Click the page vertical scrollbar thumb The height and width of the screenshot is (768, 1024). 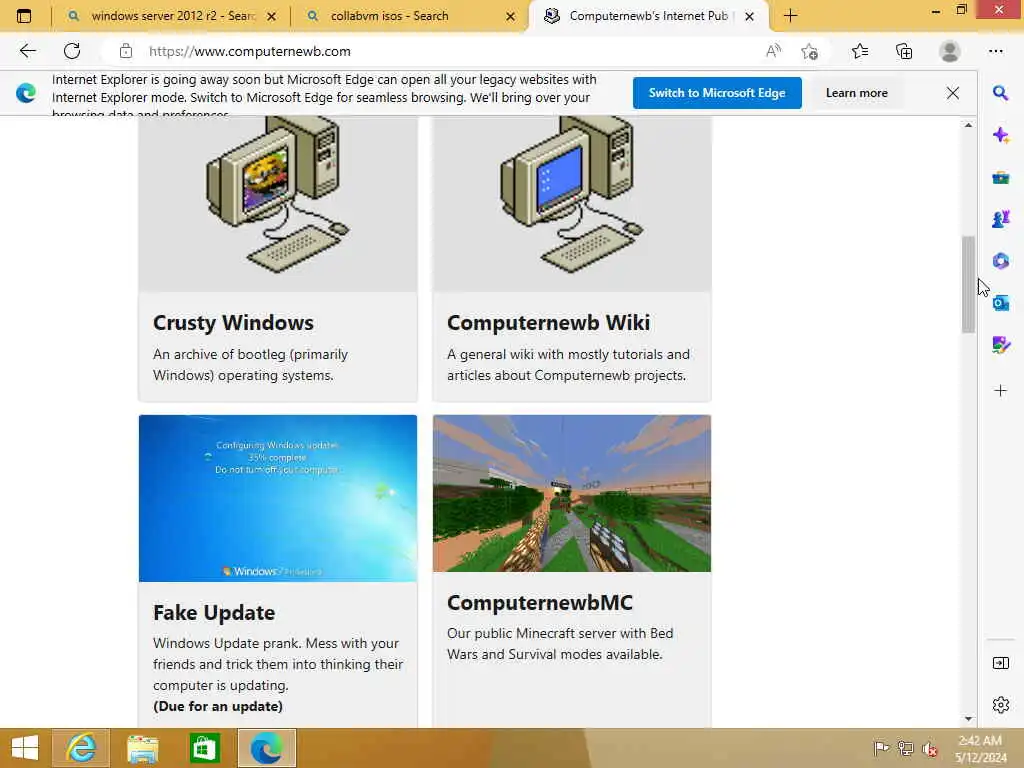click(x=968, y=284)
